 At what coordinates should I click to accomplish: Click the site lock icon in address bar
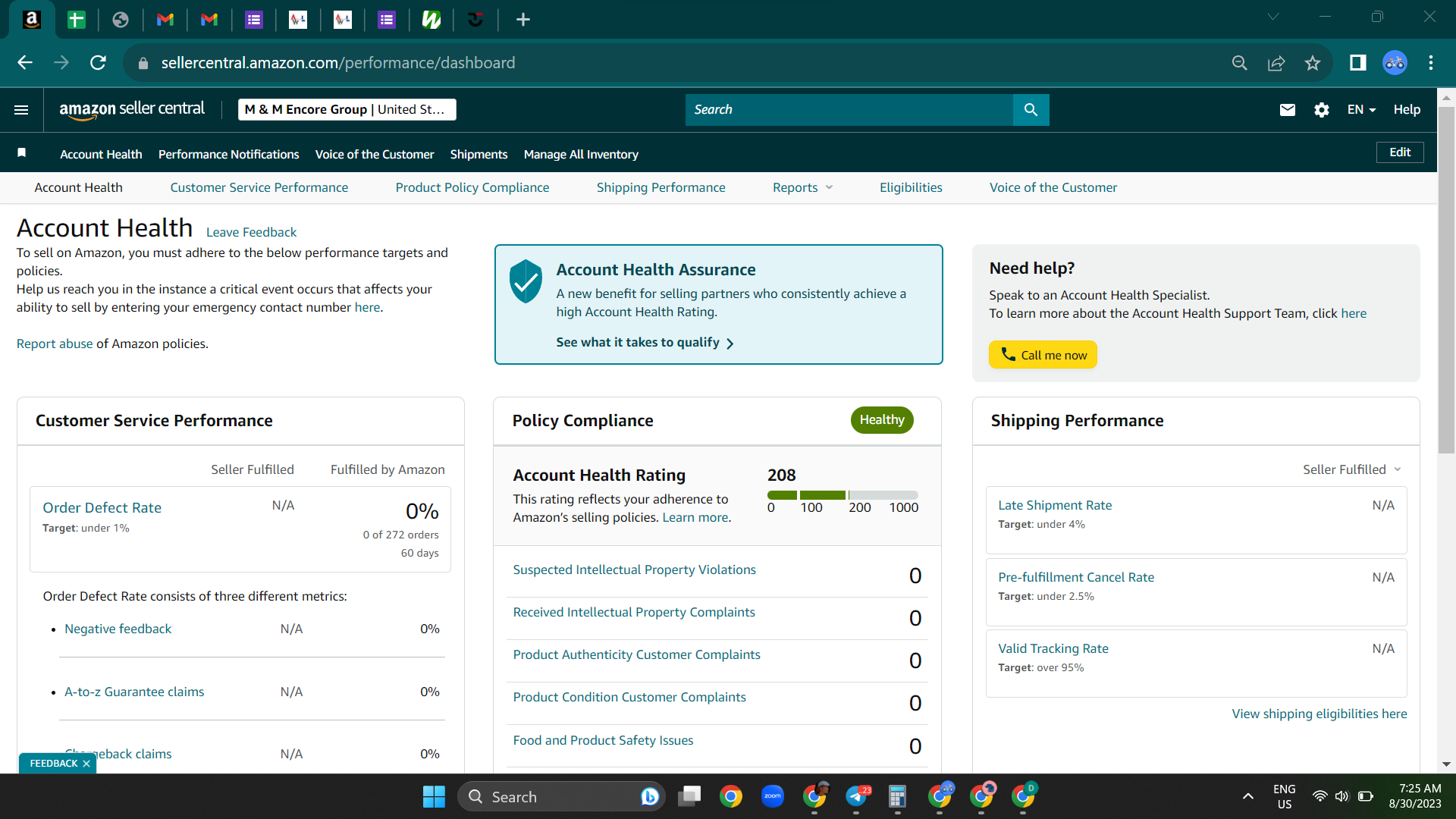(143, 64)
